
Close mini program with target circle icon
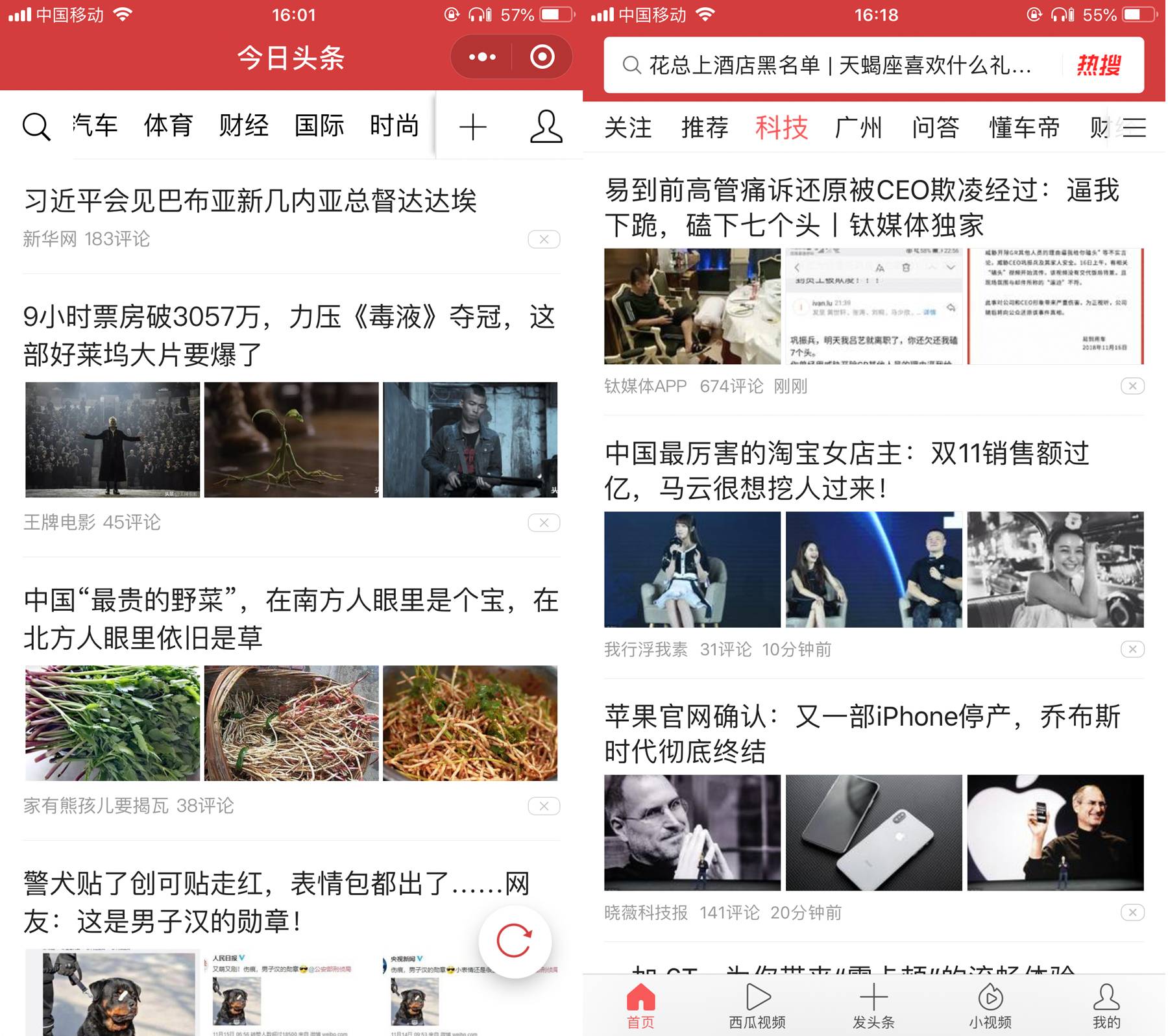coord(542,57)
